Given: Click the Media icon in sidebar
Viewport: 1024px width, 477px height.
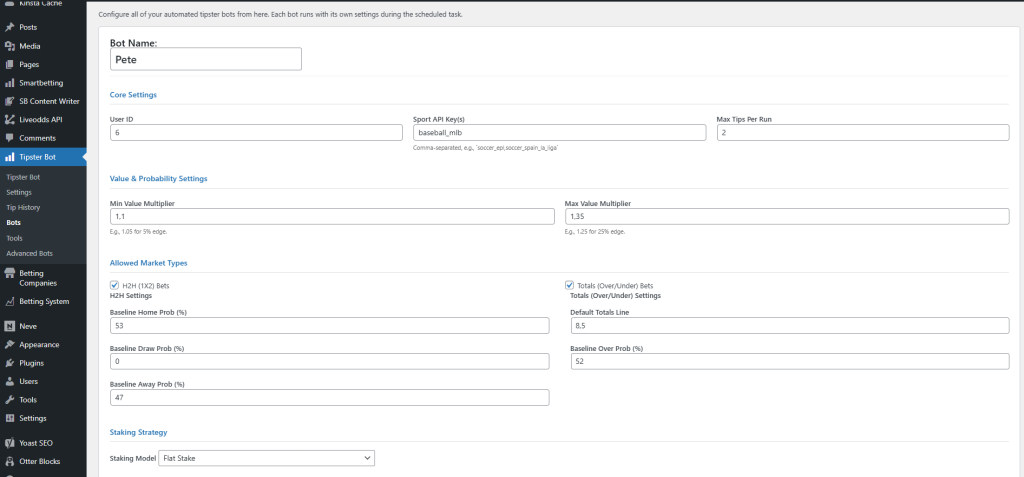Looking at the screenshot, I should [9, 46].
